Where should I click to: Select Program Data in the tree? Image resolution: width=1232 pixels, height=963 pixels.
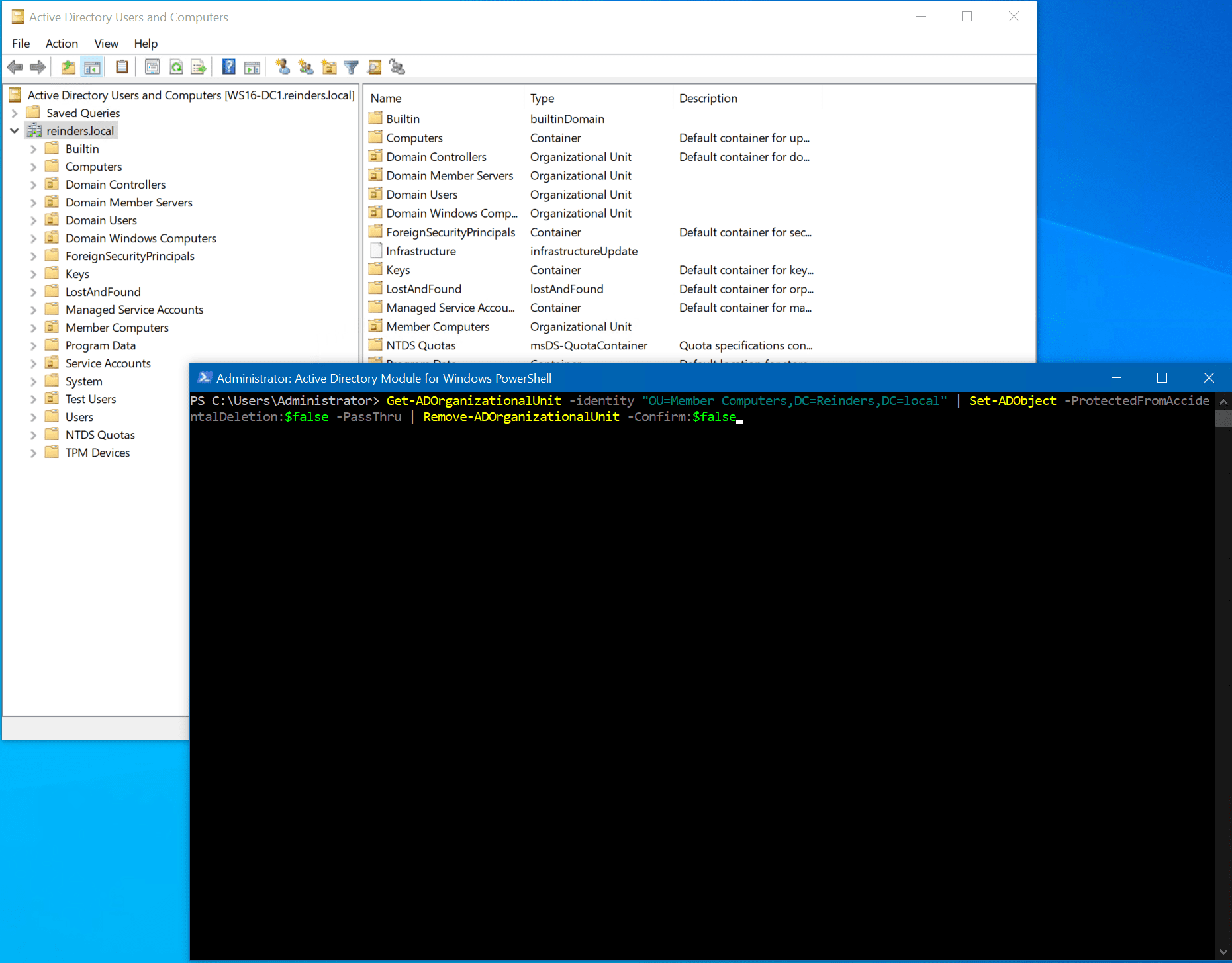point(100,345)
